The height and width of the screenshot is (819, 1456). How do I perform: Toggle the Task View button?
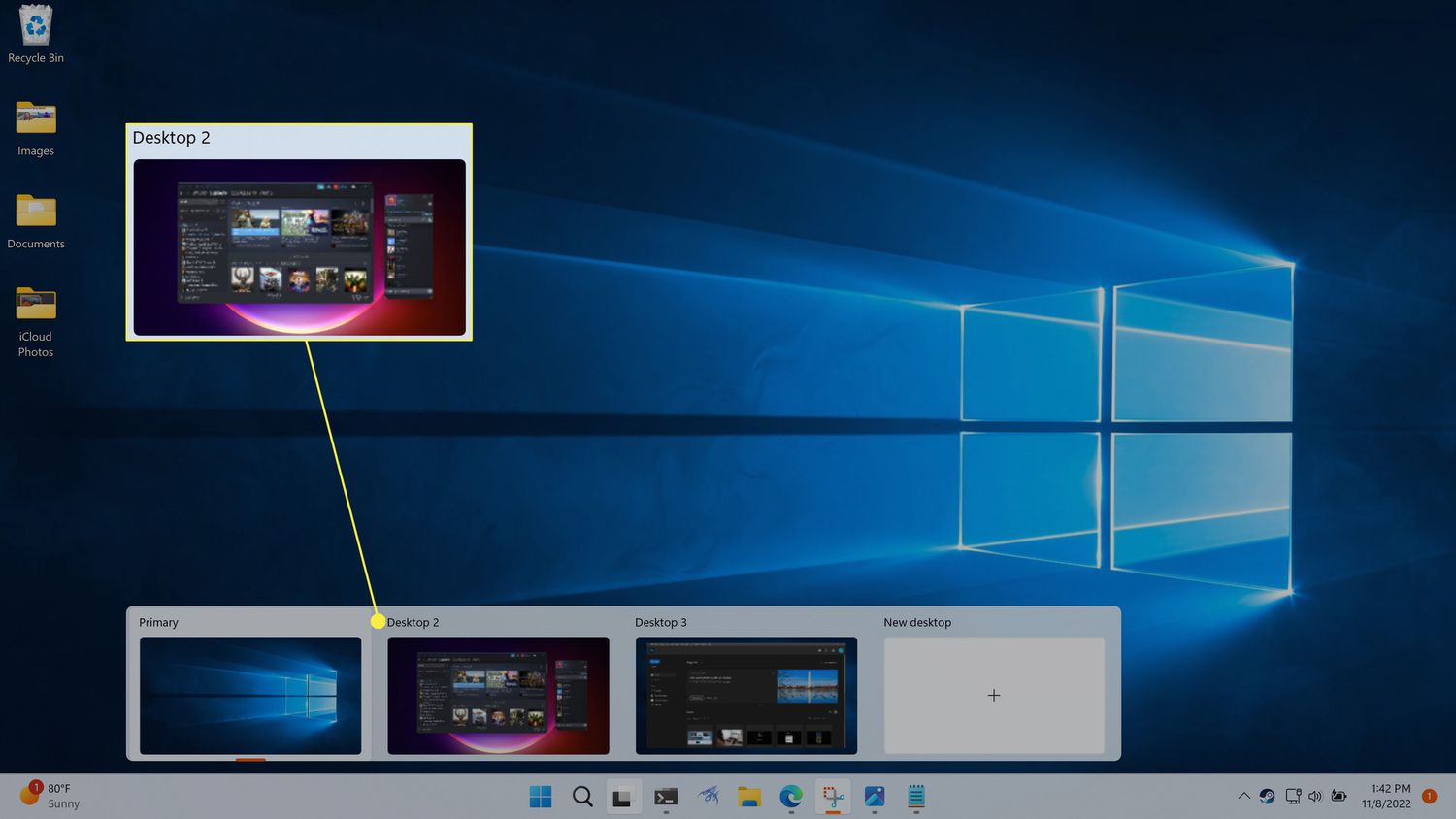tap(623, 797)
